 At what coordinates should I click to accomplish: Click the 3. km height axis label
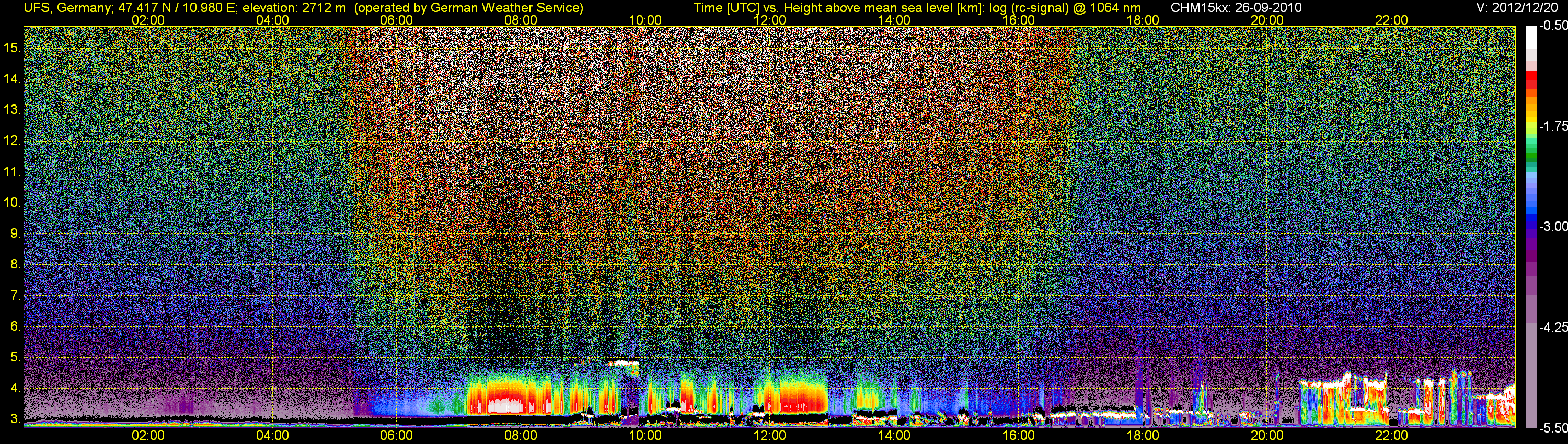pyautogui.click(x=15, y=419)
